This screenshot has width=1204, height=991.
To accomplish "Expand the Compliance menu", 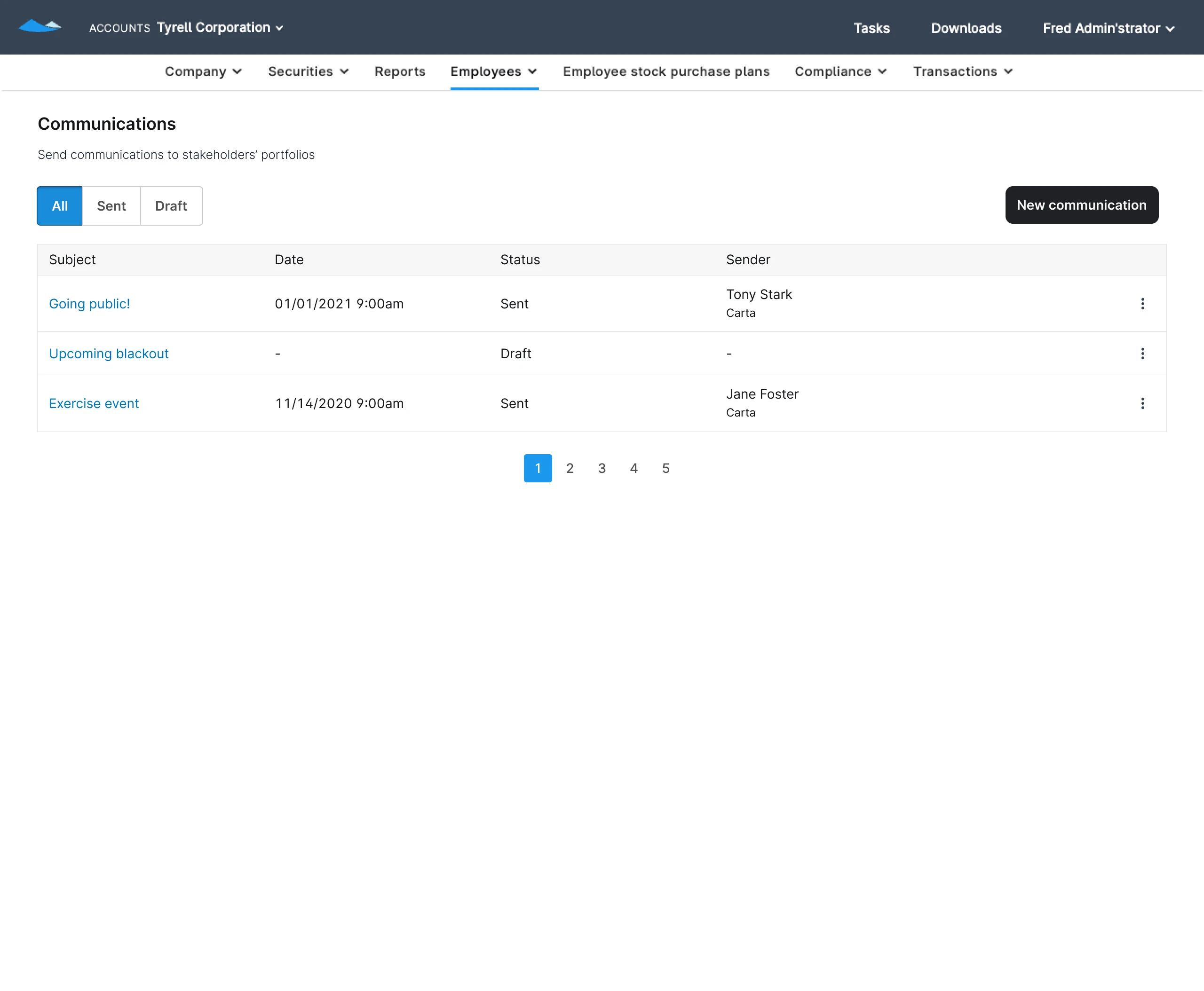I will [x=841, y=71].
